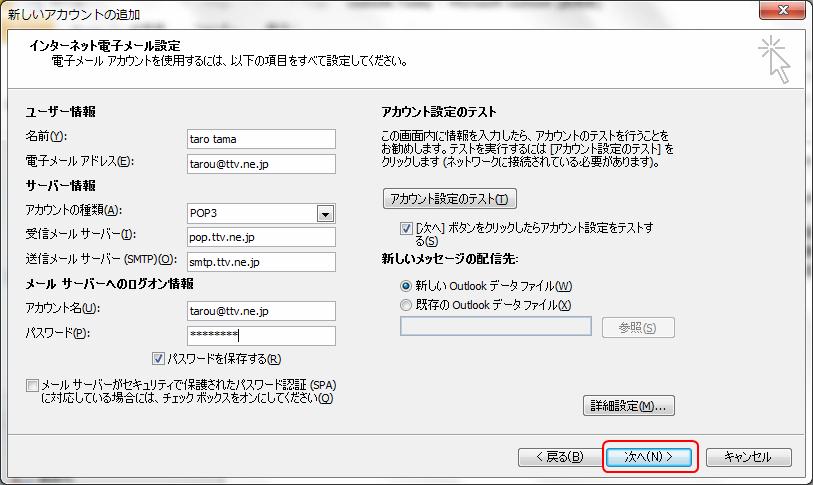Toggle the パスワードを保存する checkbox
The width and height of the screenshot is (813, 485).
click(x=159, y=358)
